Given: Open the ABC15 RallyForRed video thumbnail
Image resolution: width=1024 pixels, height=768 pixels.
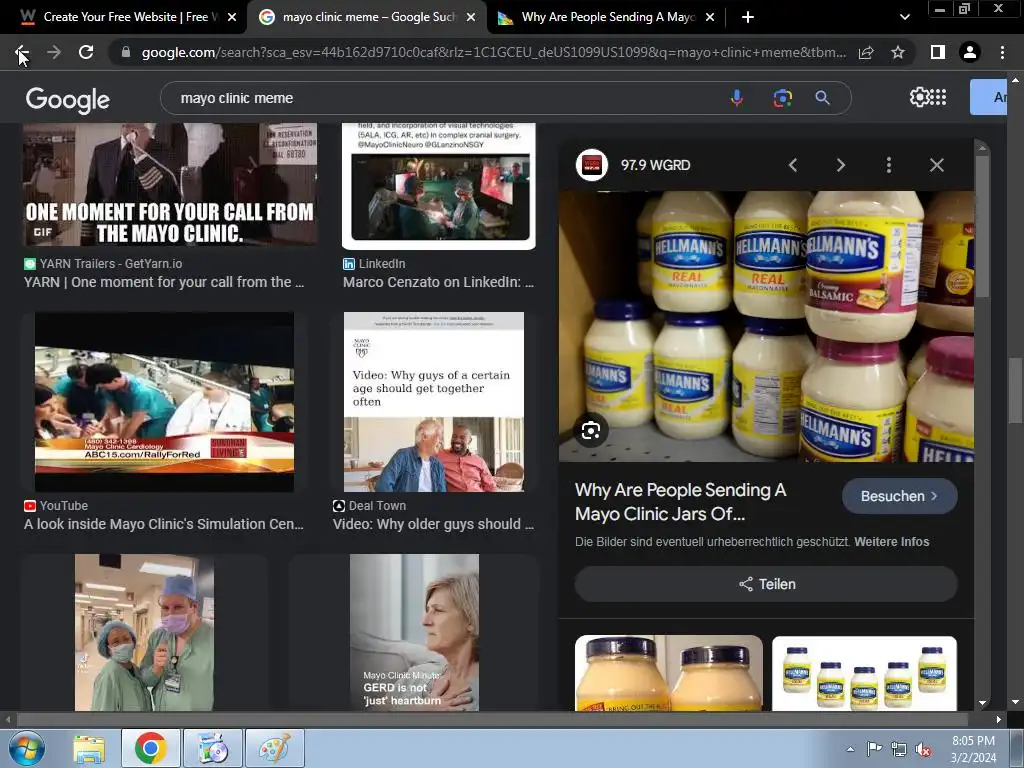Looking at the screenshot, I should point(164,402).
